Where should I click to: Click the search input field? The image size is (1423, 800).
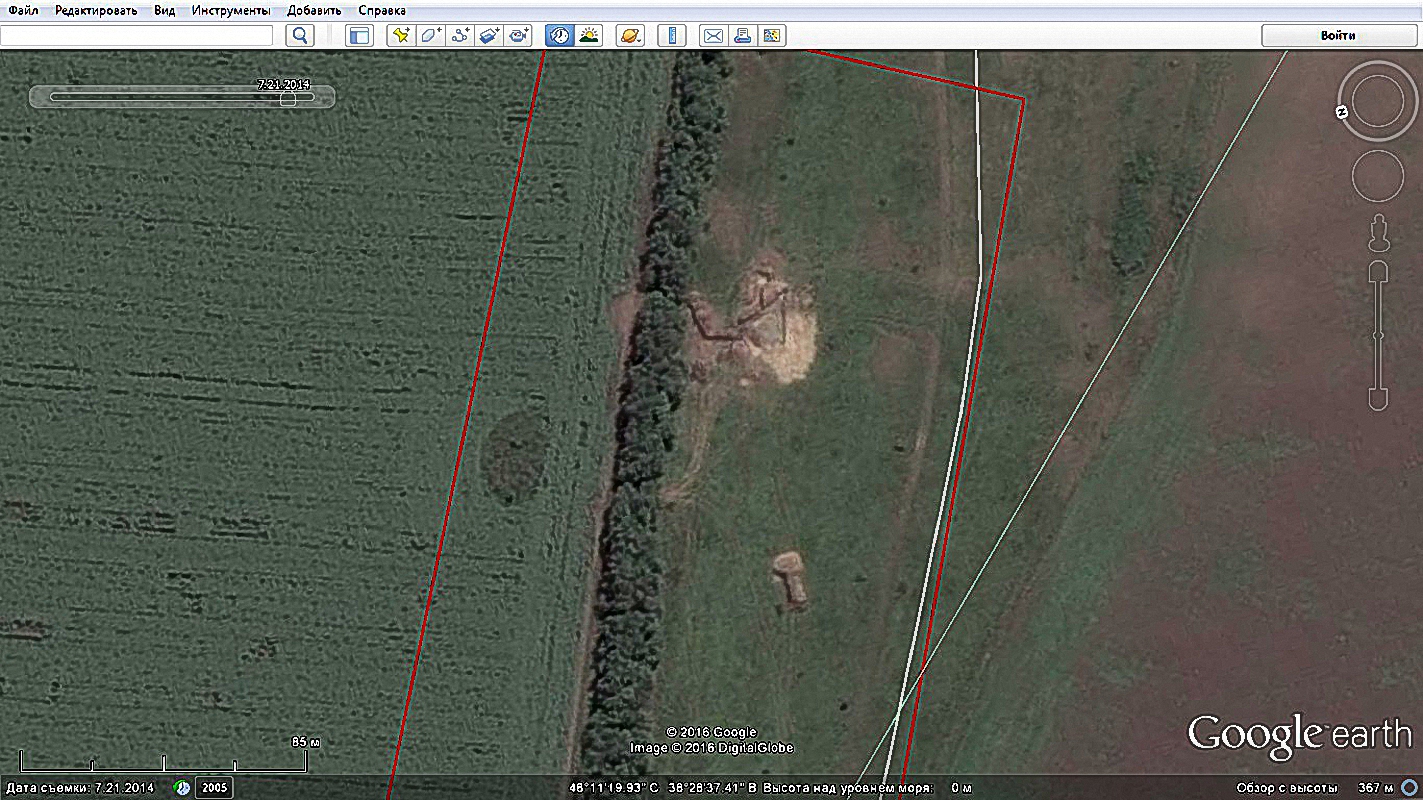click(136, 36)
